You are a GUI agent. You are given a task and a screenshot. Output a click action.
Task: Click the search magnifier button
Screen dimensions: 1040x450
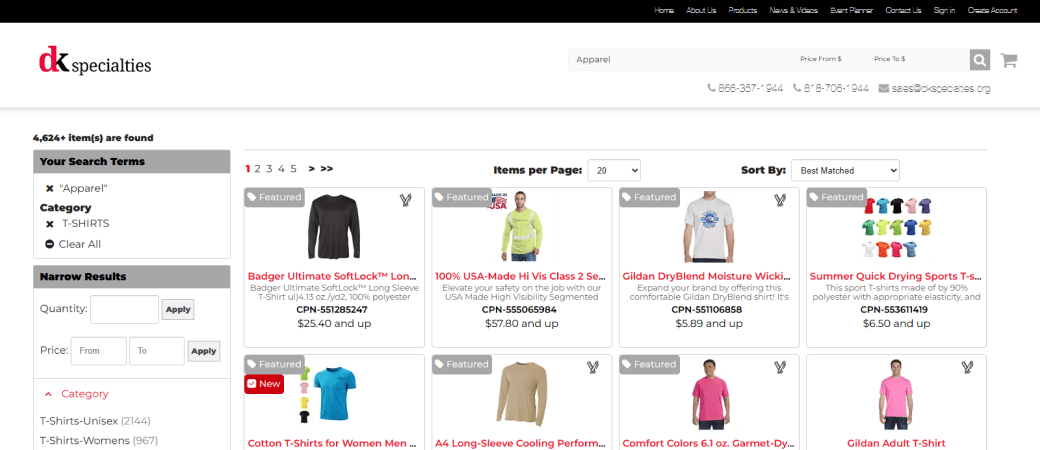980,60
